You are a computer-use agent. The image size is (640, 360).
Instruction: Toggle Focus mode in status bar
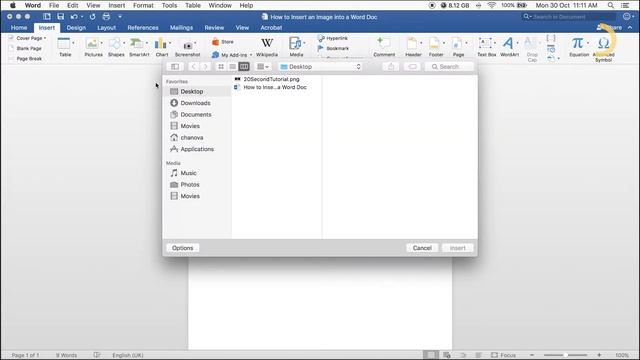(503, 355)
